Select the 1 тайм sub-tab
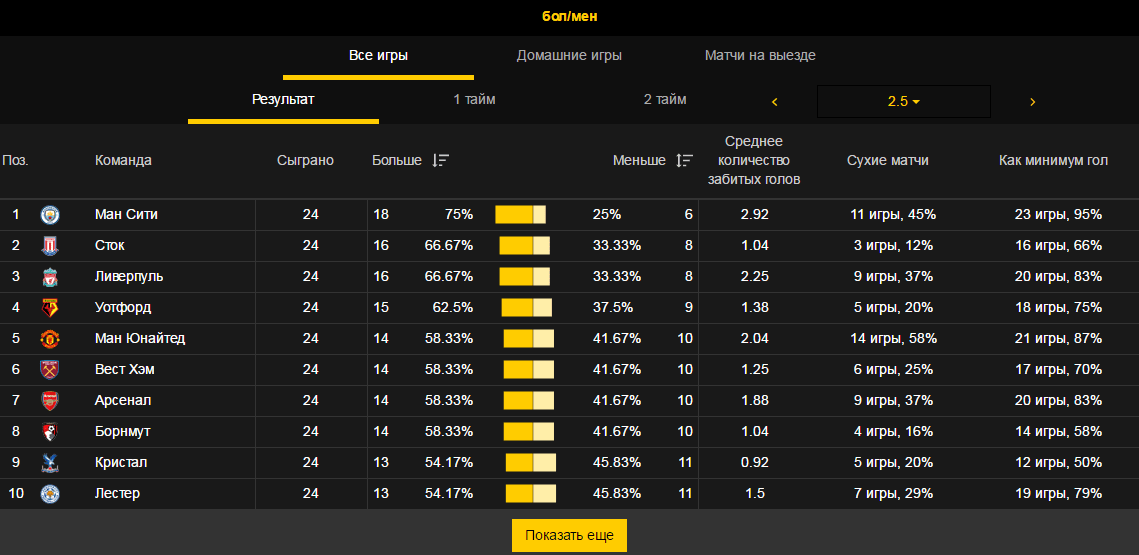This screenshot has height=555, width=1139. pos(474,100)
